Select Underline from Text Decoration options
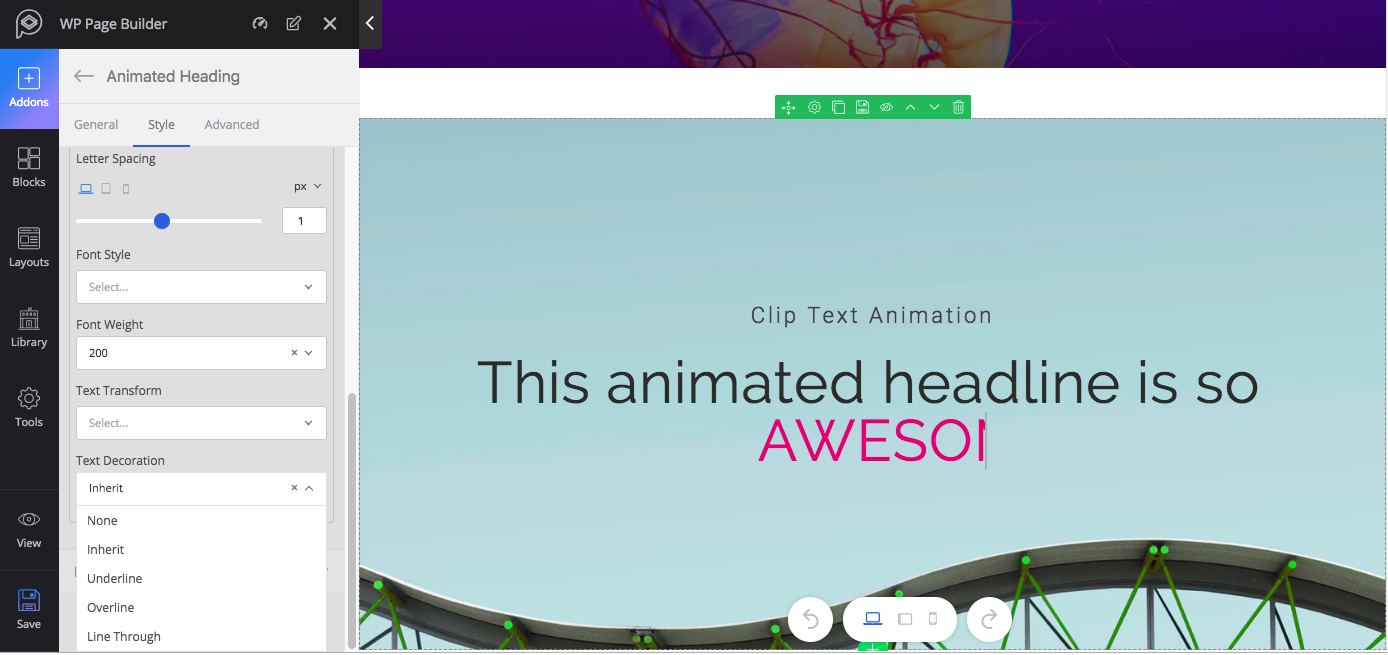 114,578
